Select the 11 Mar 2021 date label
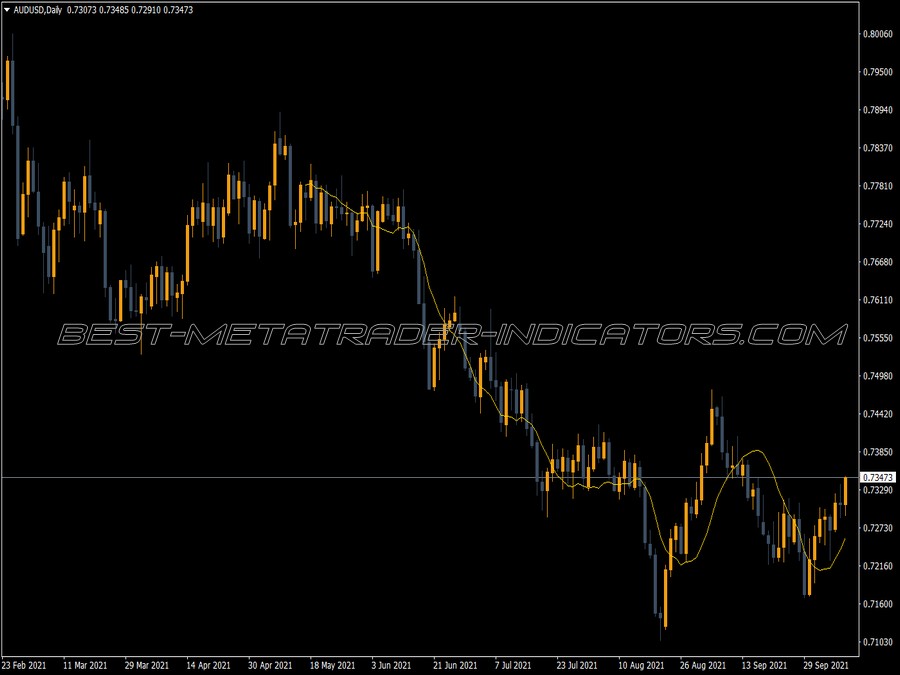 85,665
